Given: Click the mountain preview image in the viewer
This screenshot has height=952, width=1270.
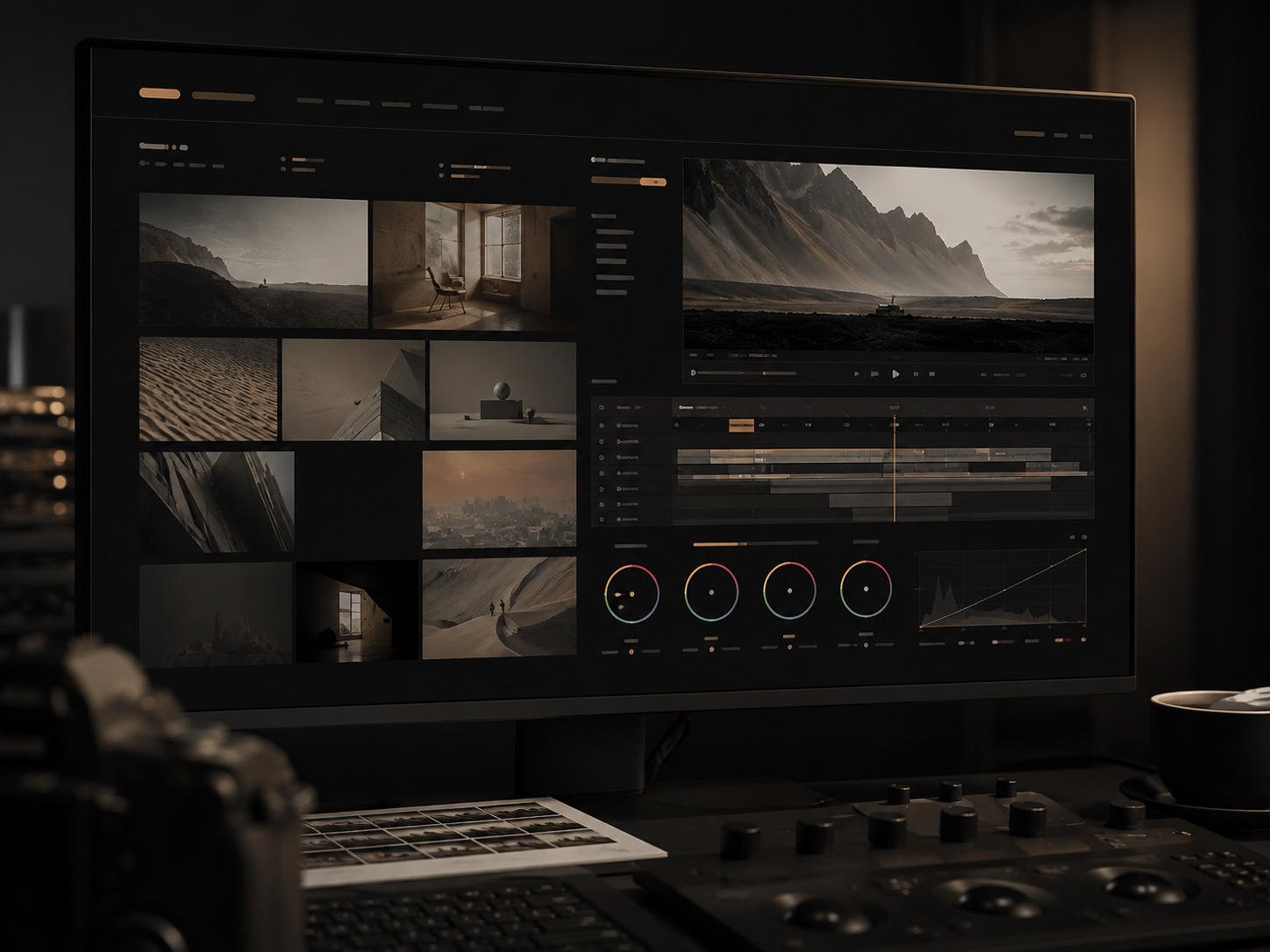Looking at the screenshot, I should tap(888, 255).
